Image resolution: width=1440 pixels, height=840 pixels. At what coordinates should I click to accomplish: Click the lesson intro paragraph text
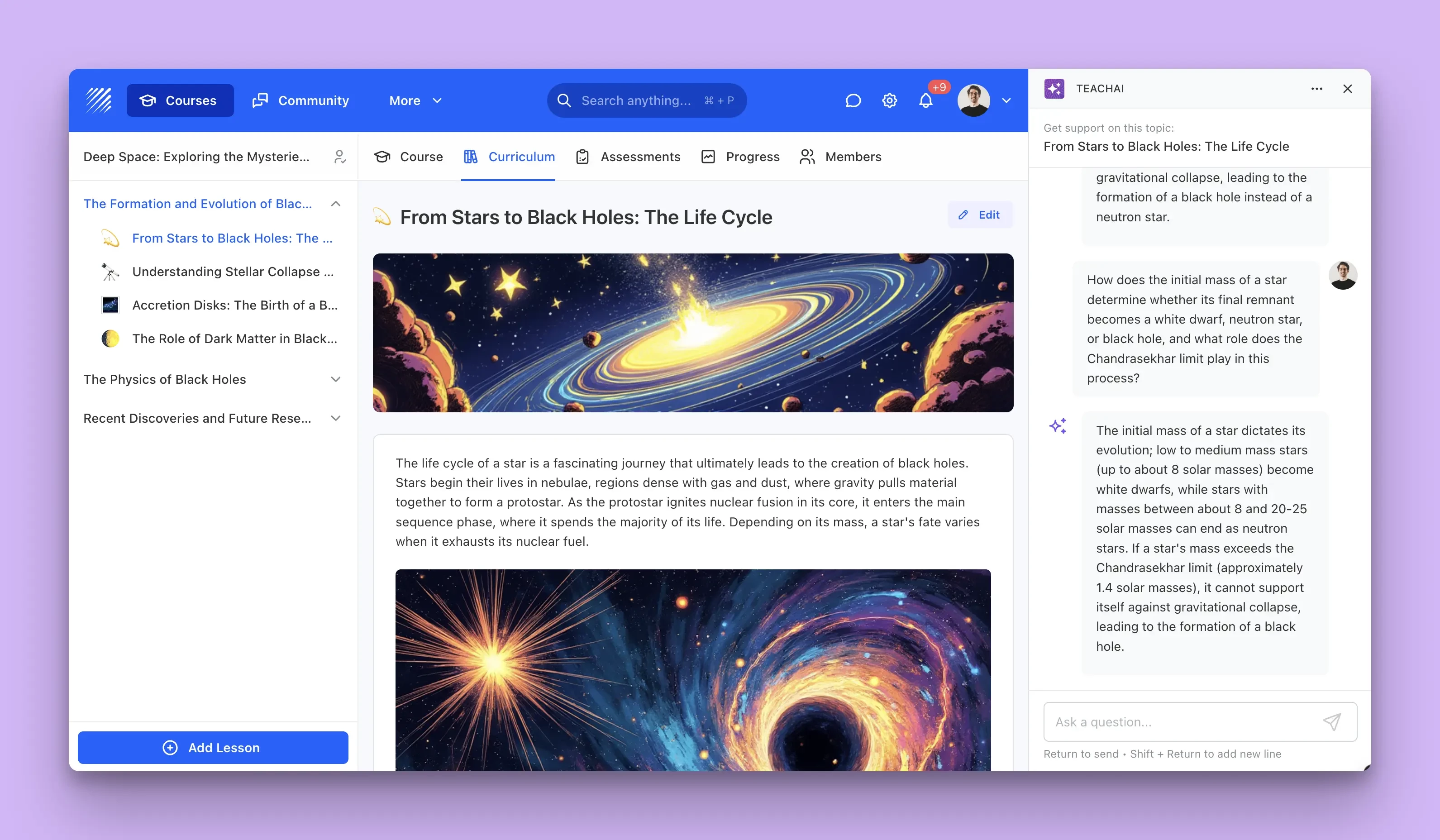pyautogui.click(x=687, y=502)
